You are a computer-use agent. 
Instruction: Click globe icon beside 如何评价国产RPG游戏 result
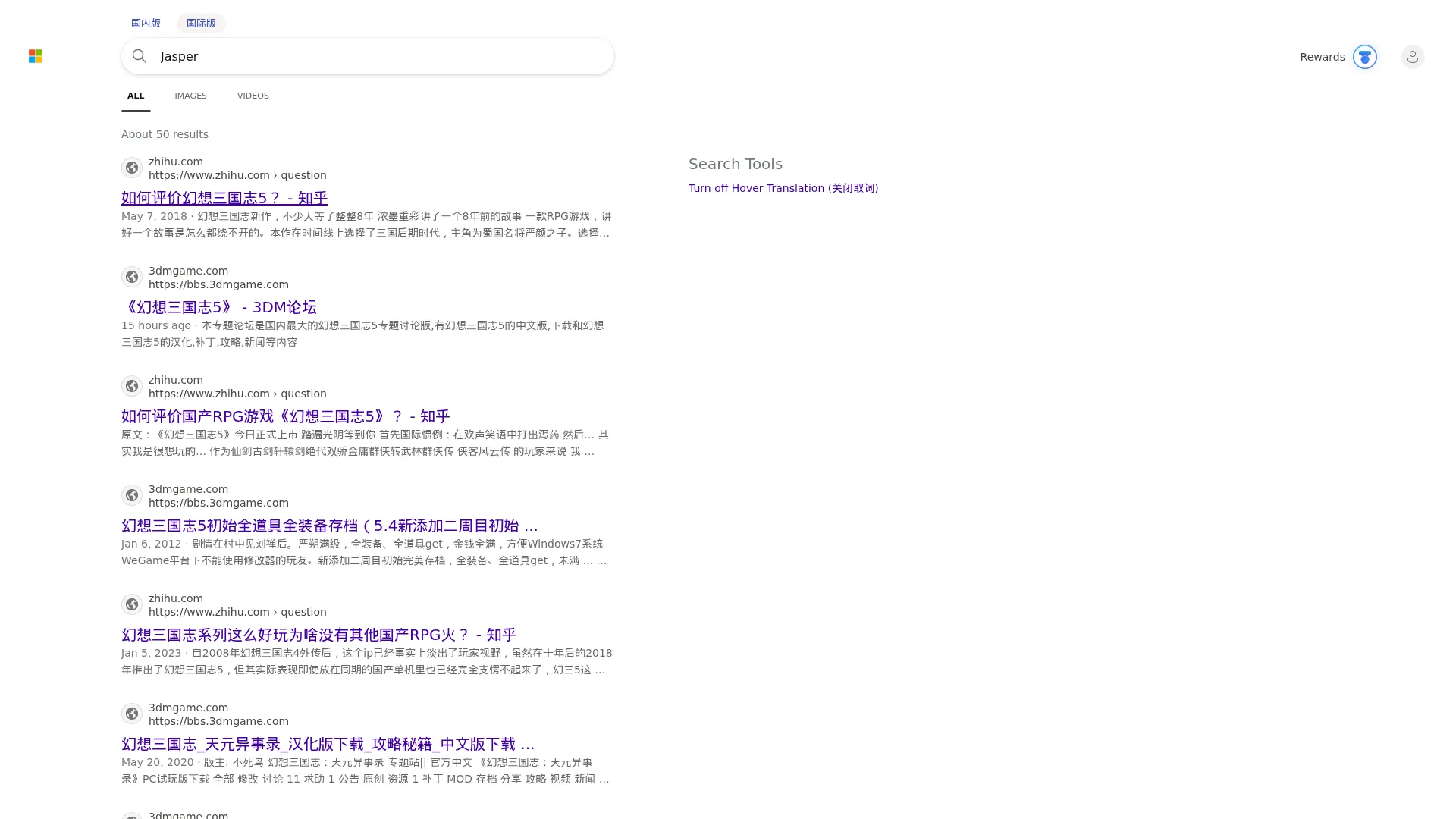[132, 386]
